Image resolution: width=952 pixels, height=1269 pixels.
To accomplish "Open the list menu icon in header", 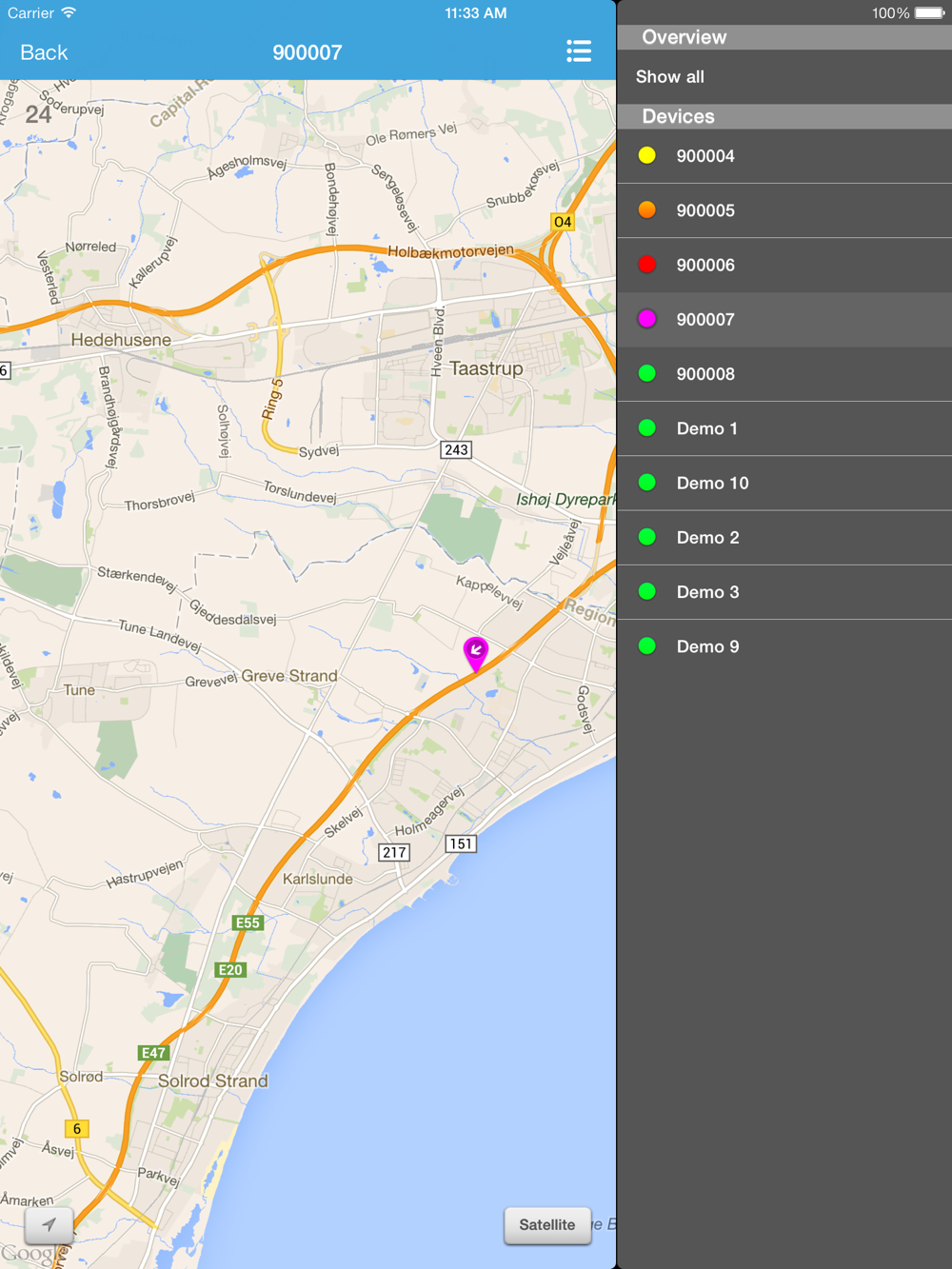I will point(579,51).
